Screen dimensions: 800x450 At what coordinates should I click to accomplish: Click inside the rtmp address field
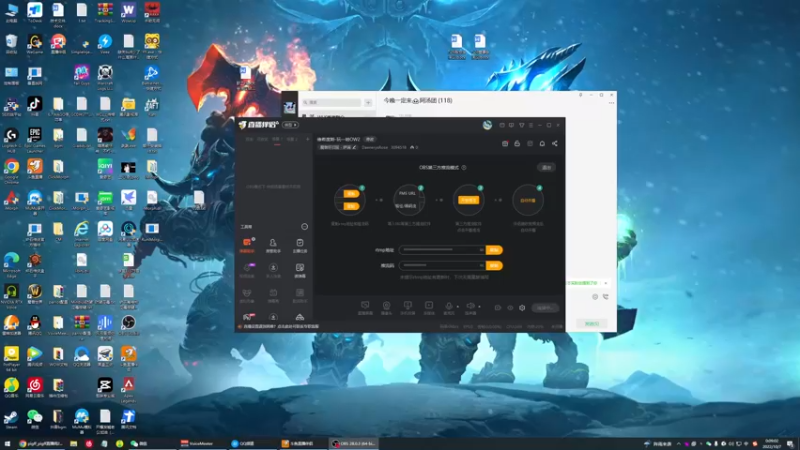tap(442, 250)
